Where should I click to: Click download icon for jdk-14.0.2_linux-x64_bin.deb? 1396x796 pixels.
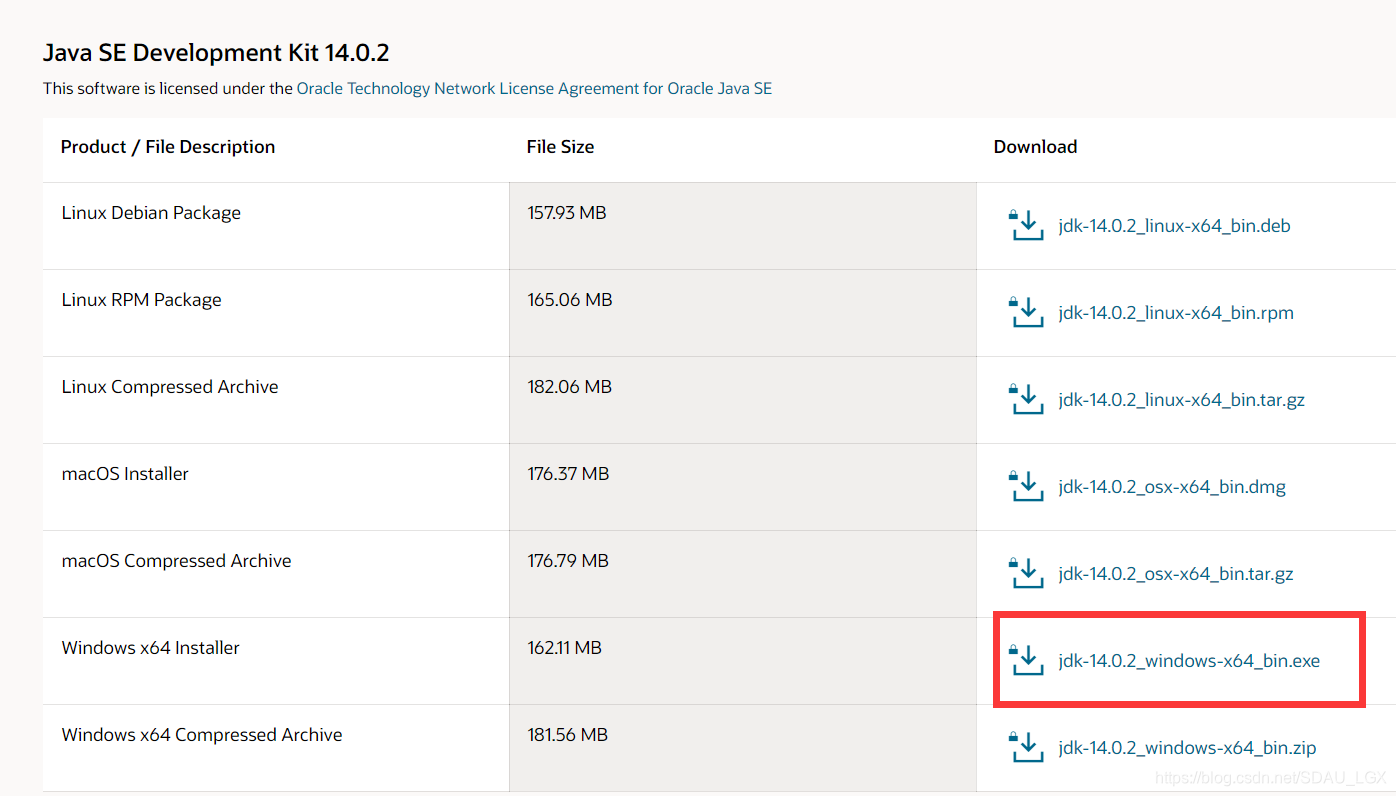click(1026, 225)
